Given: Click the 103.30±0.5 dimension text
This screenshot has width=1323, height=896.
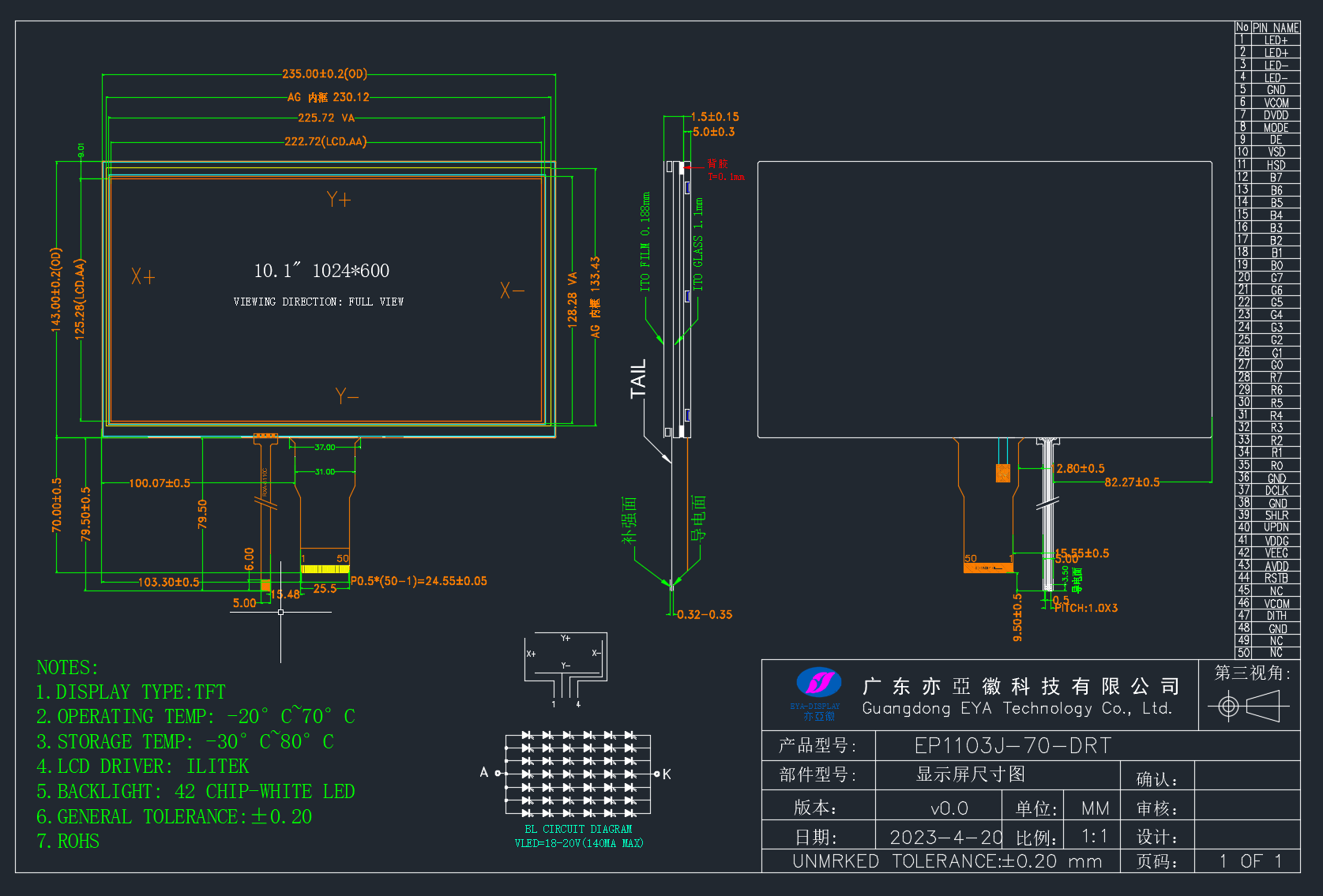Looking at the screenshot, I should [x=169, y=582].
